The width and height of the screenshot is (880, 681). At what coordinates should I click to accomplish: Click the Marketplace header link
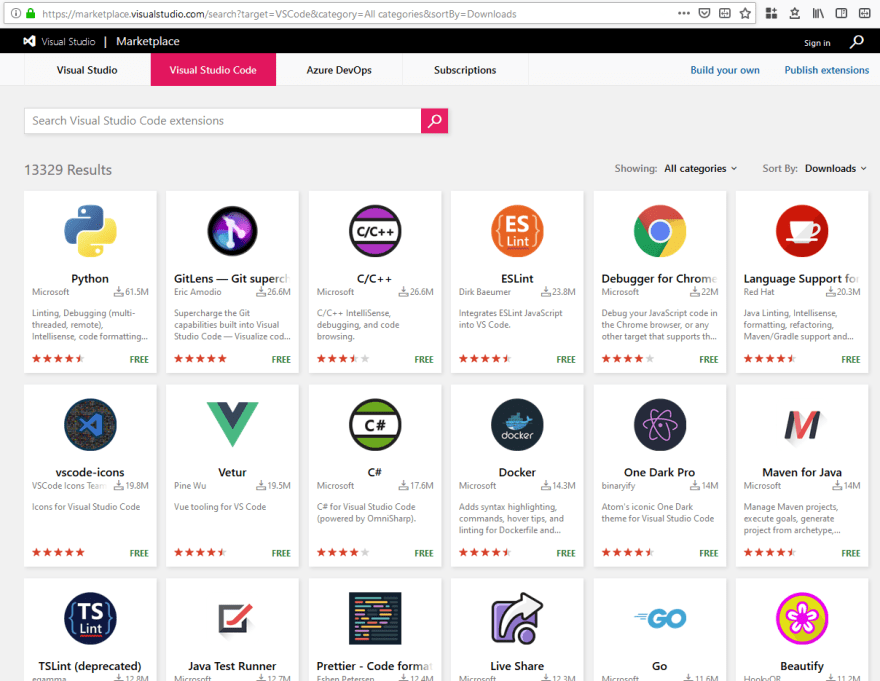pos(148,41)
